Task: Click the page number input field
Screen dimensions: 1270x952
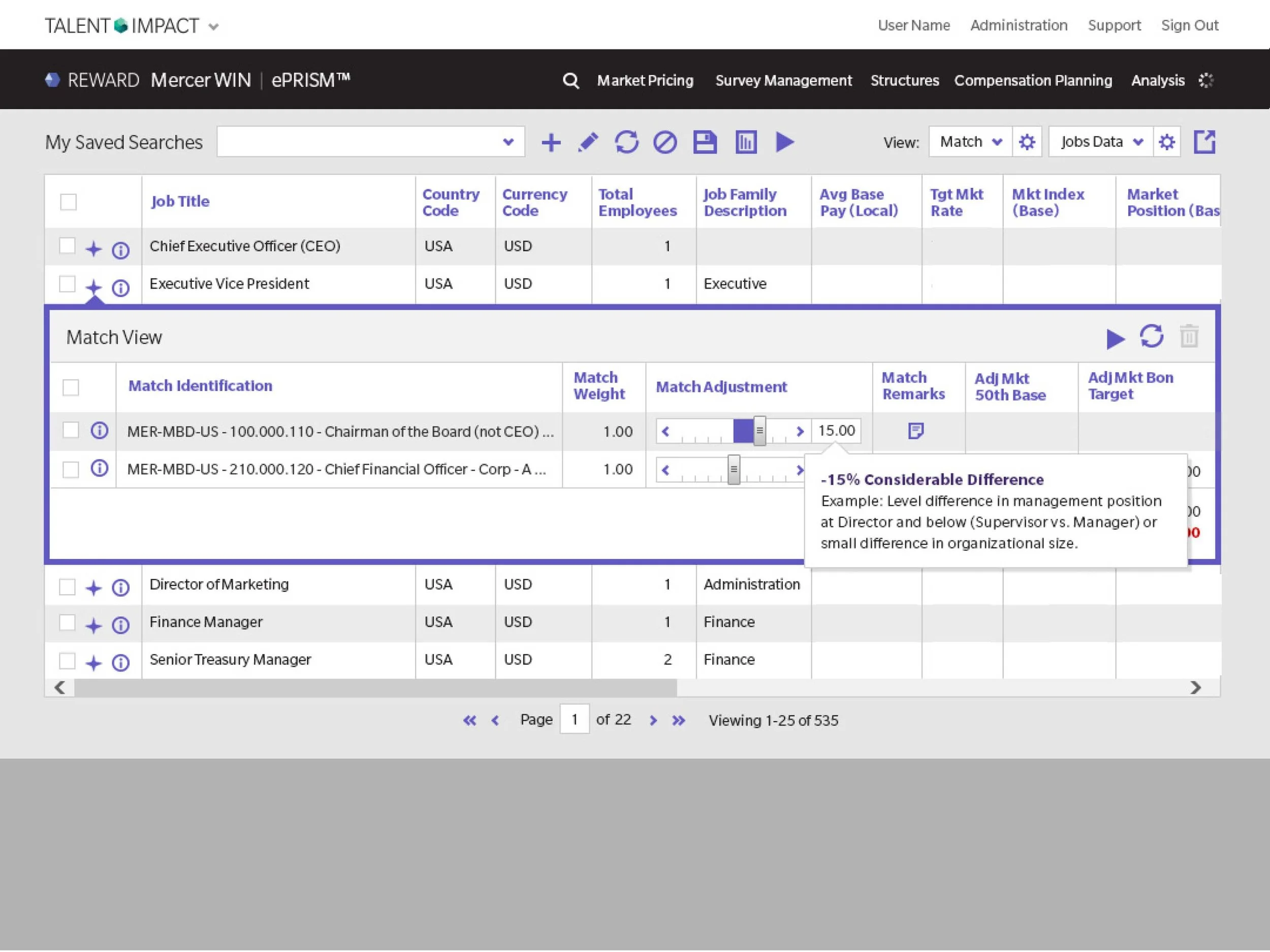Action: [574, 719]
